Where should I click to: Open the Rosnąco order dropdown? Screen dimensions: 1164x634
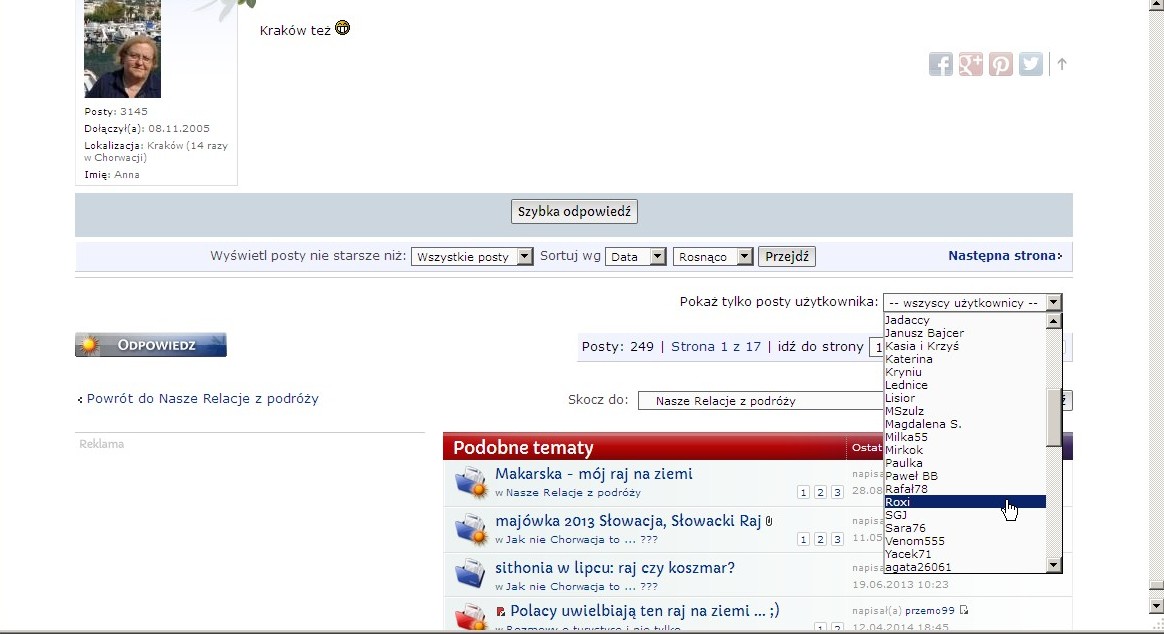713,257
